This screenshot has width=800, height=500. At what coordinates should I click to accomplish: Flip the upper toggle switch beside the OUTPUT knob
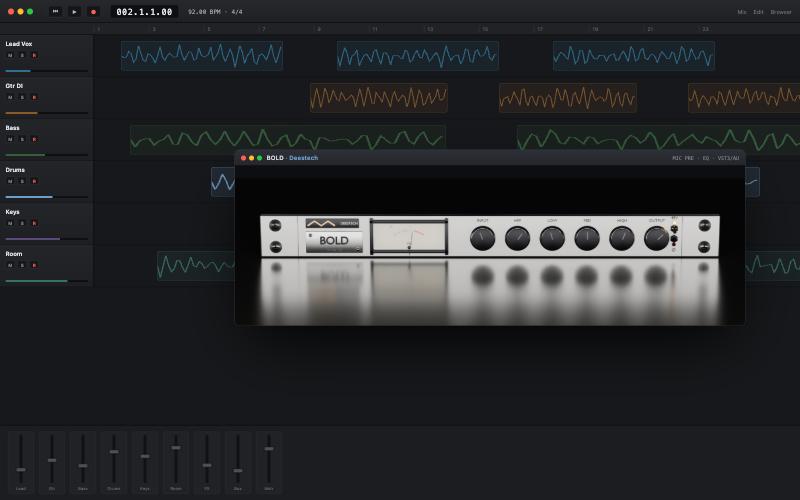(674, 229)
